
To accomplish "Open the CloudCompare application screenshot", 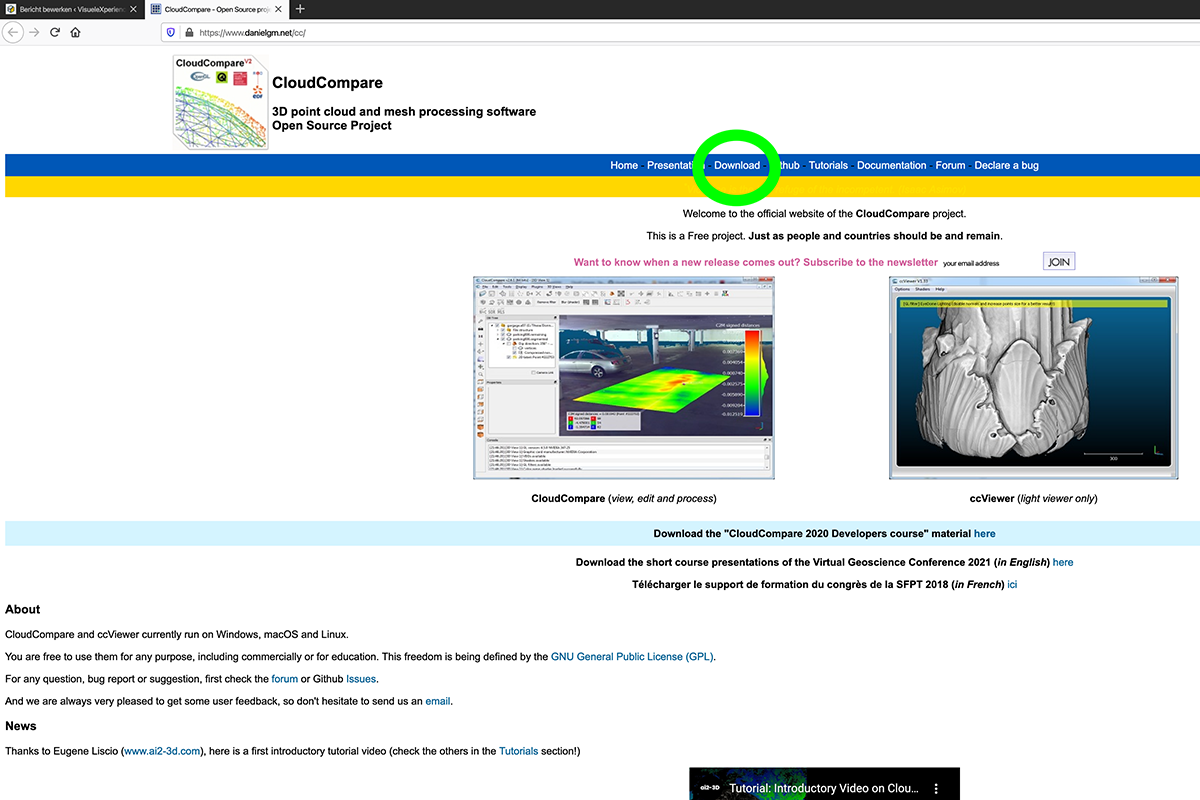I will (x=624, y=378).
